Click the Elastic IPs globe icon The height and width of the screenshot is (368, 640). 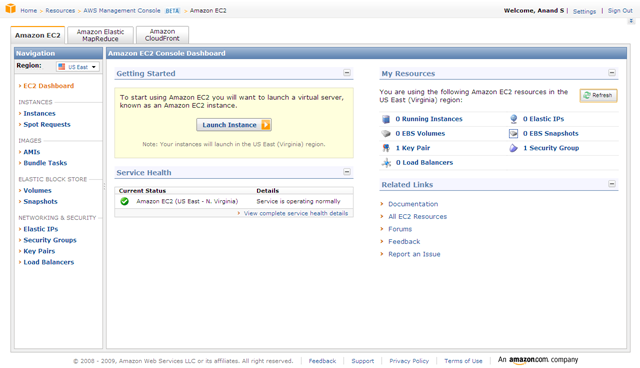tap(513, 119)
